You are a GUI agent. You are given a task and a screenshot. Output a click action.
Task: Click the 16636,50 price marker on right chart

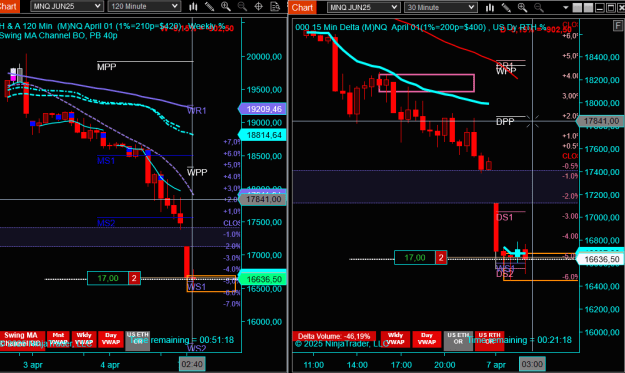pyautogui.click(x=600, y=259)
